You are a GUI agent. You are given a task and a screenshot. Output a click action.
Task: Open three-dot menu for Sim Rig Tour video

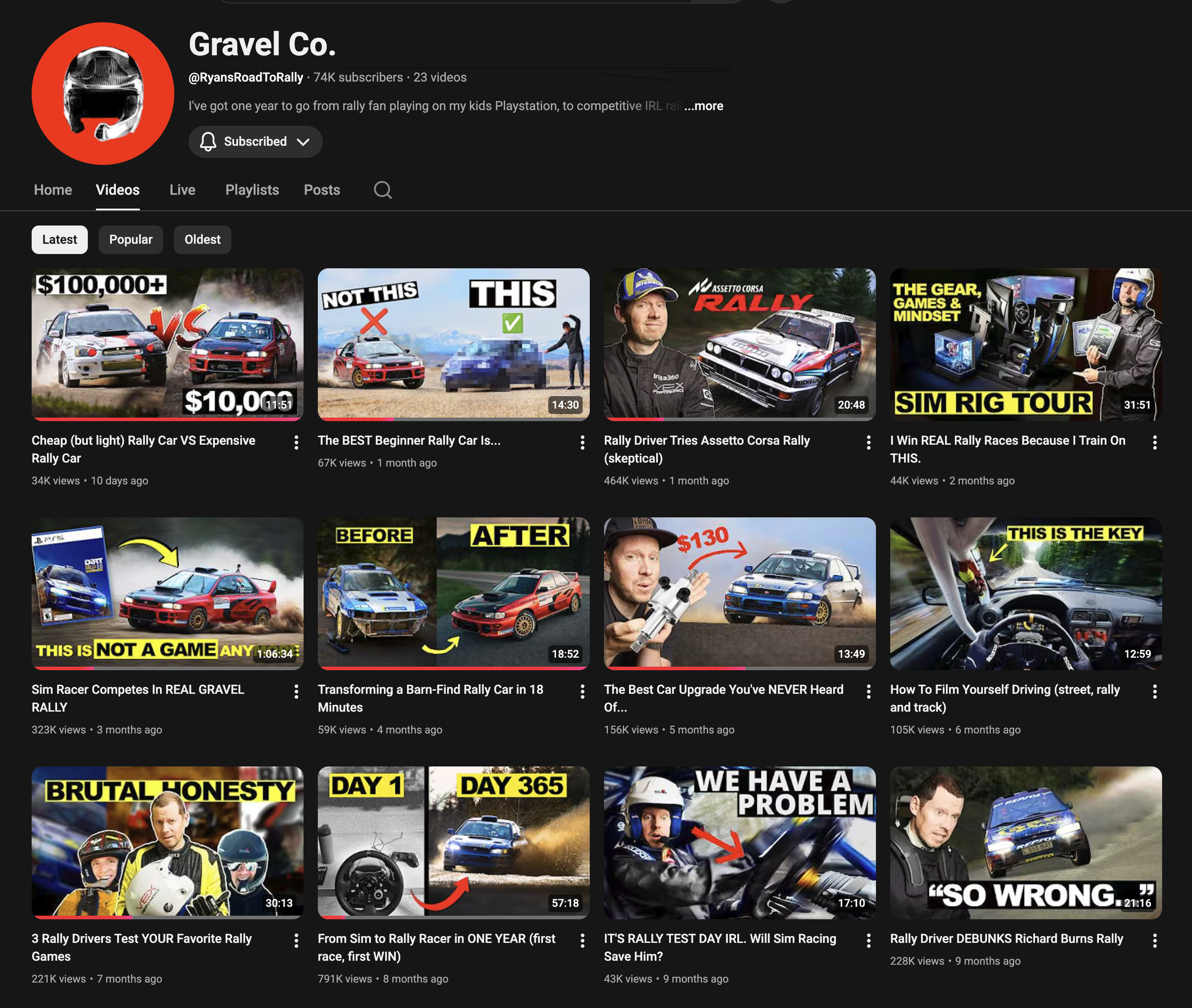pos(1154,442)
